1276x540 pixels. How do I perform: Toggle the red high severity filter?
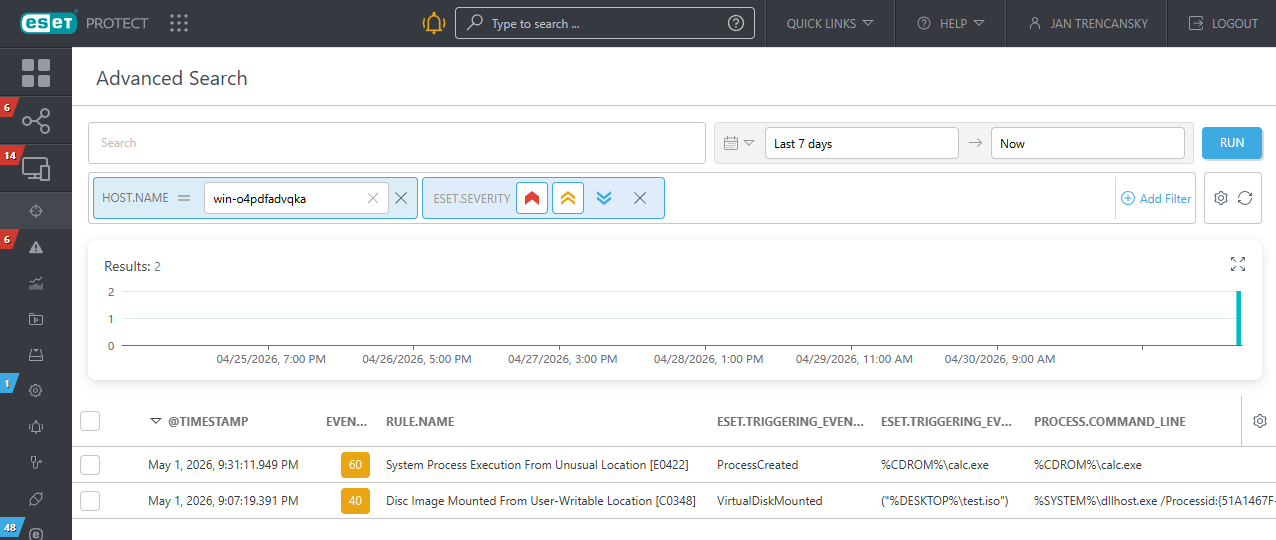tap(532, 198)
